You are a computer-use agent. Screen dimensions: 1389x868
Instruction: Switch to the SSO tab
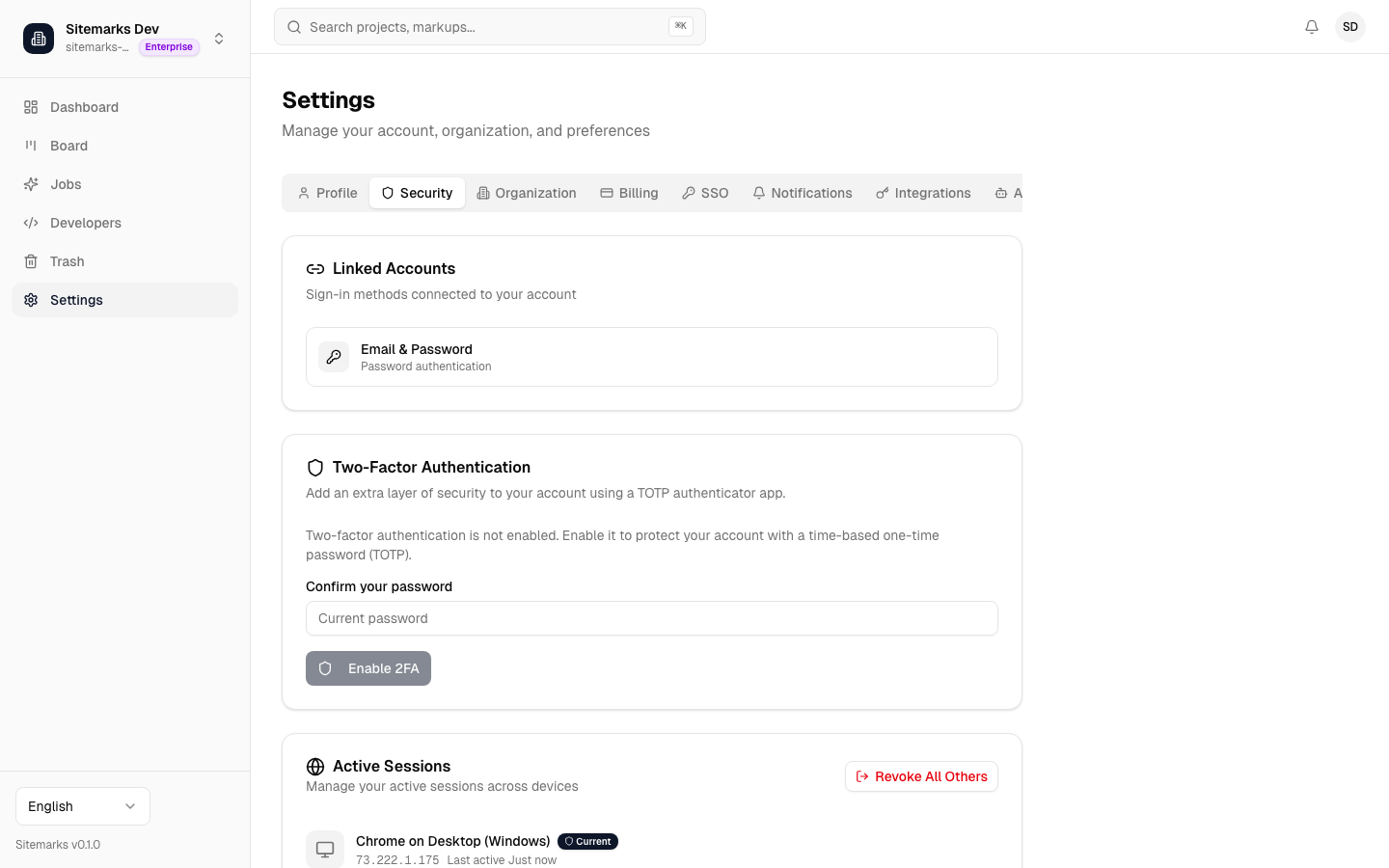tap(705, 193)
